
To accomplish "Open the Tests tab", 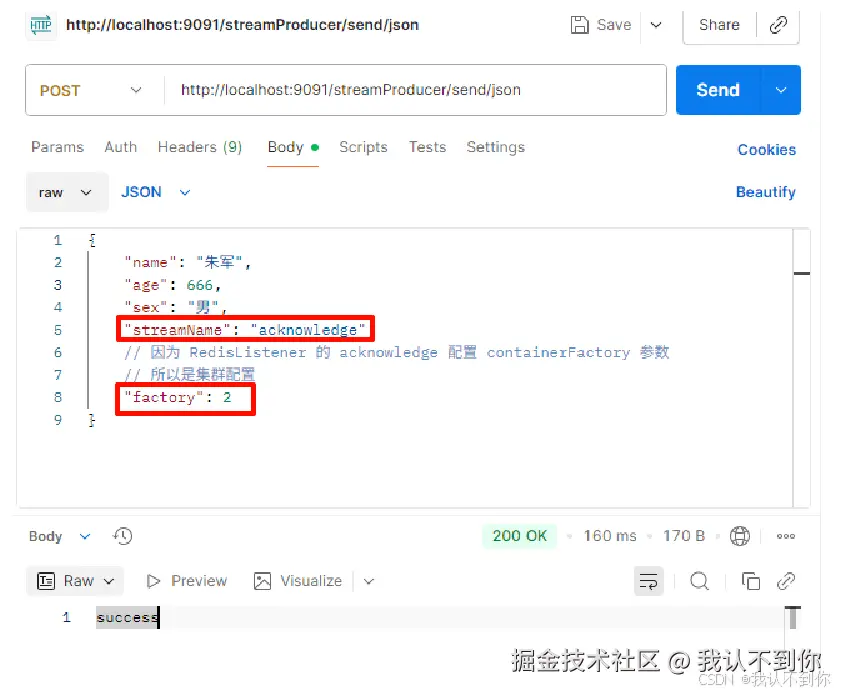I will coord(427,147).
